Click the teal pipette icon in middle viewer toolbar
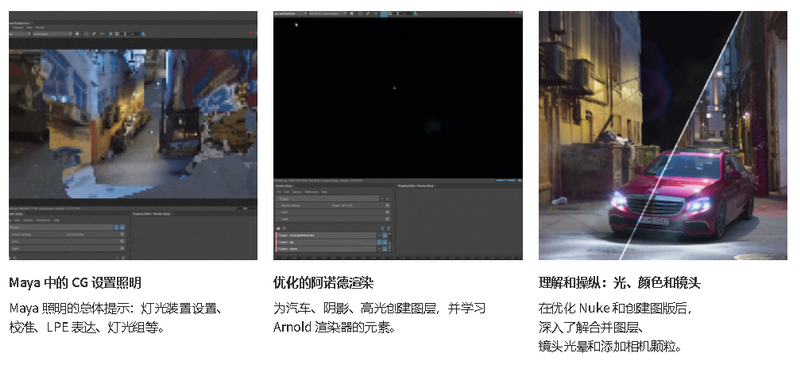This screenshot has height=365, width=800. pyautogui.click(x=416, y=14)
